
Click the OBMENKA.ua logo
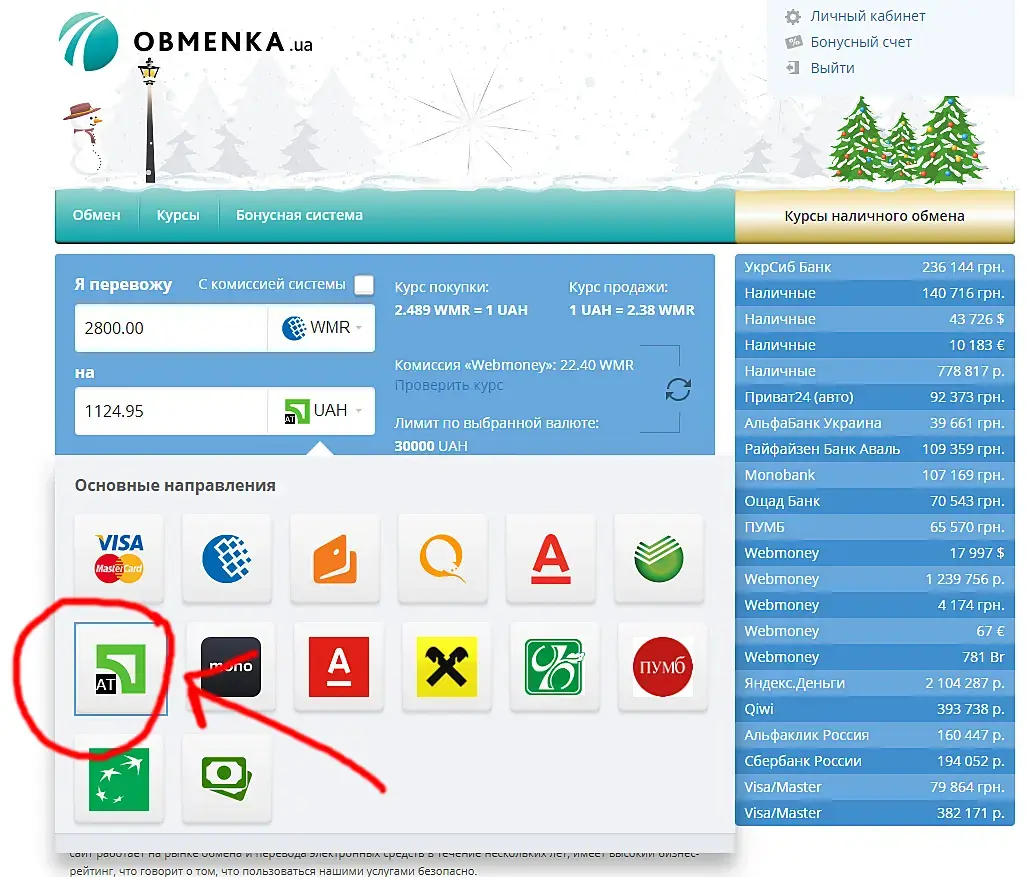(186, 42)
